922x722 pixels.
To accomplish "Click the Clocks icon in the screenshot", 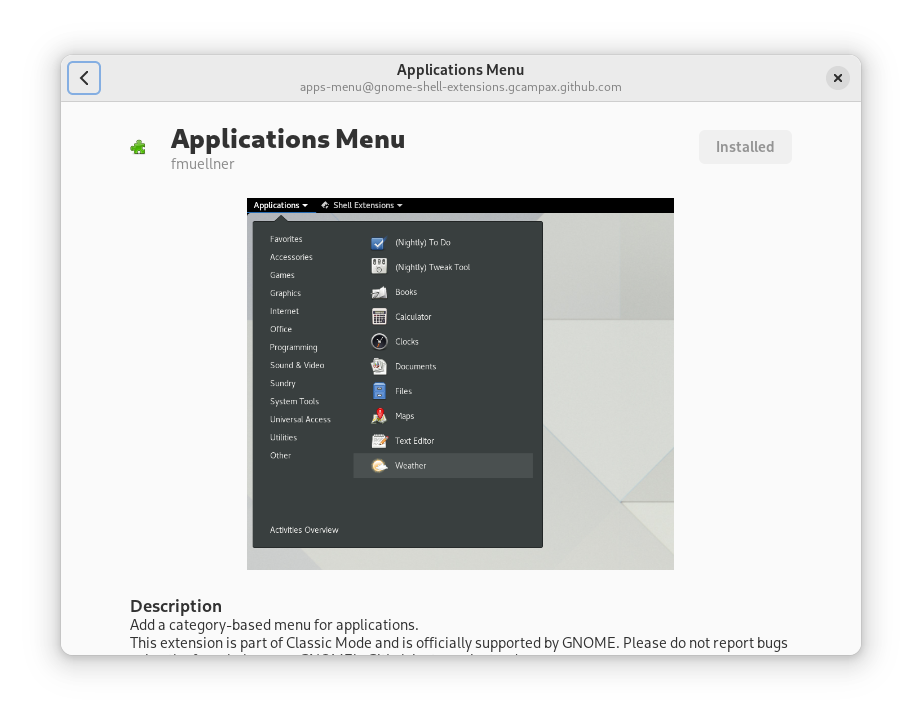I will click(379, 342).
